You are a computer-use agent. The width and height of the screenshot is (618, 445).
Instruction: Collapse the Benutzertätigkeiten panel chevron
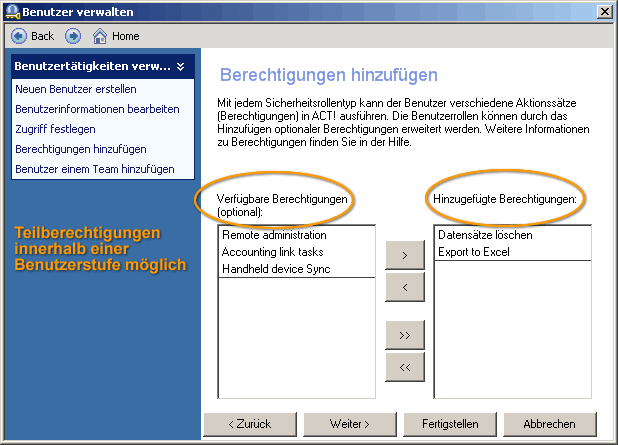(180, 67)
